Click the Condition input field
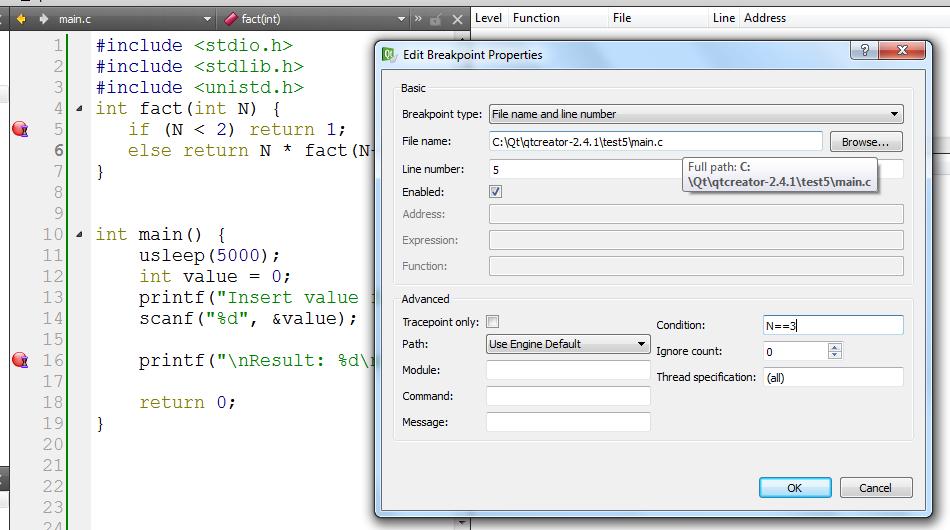The width and height of the screenshot is (950, 530). [833, 325]
